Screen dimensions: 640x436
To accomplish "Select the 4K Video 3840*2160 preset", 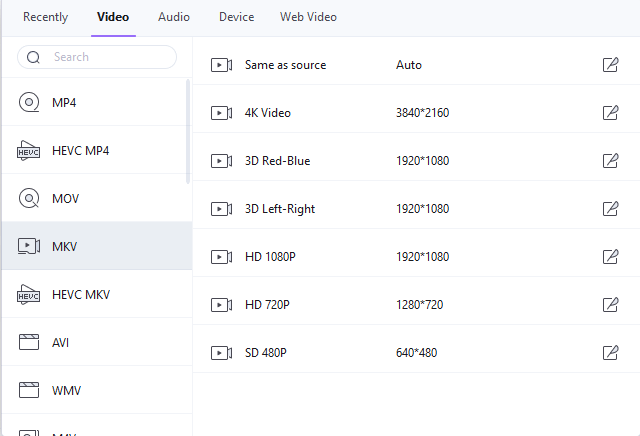I will (400, 113).
